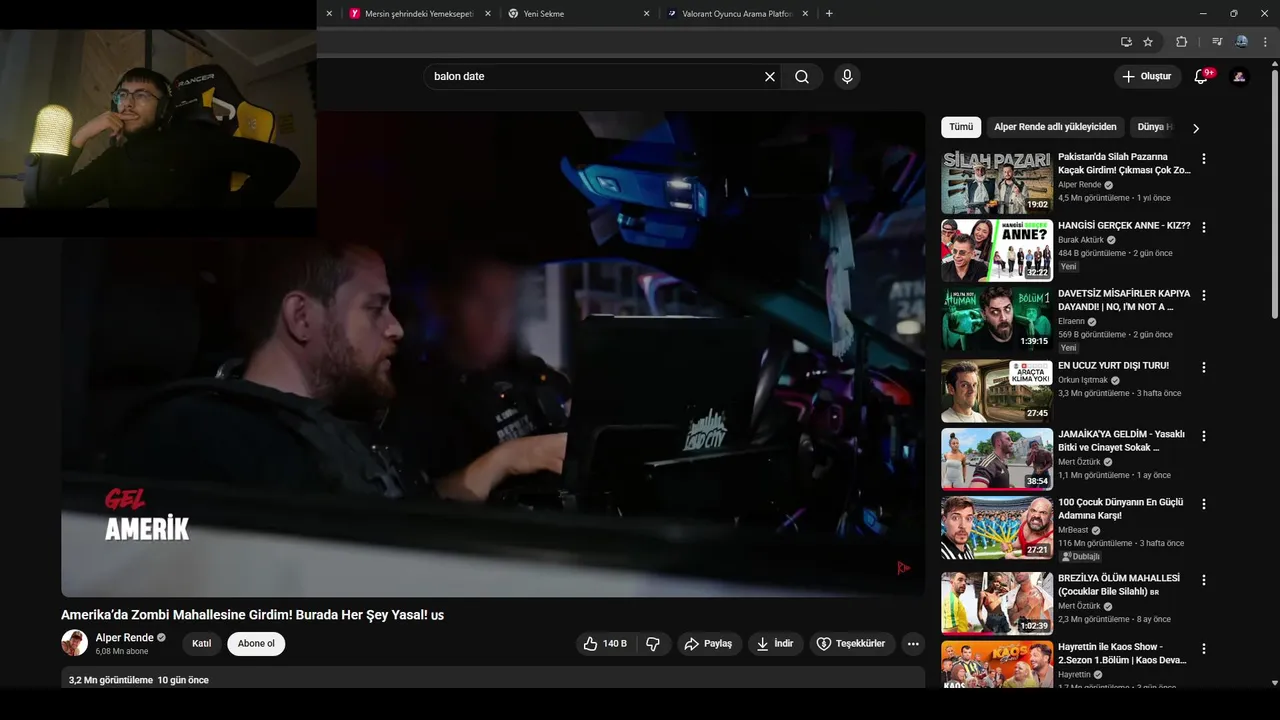Open Alper Rende channel name link
This screenshot has height=720, width=1280.
tap(125, 638)
